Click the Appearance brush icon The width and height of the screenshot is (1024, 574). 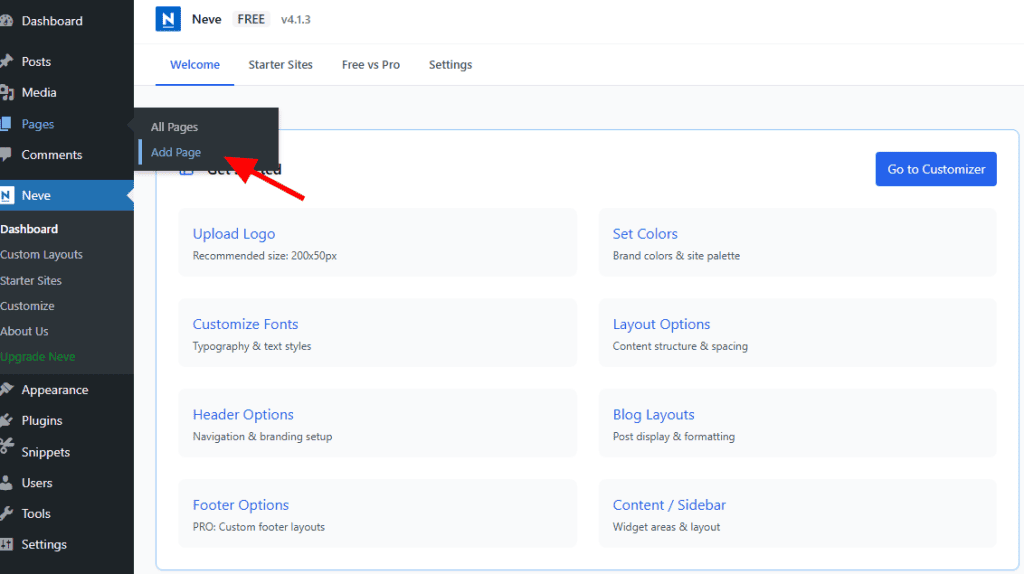tap(6, 390)
